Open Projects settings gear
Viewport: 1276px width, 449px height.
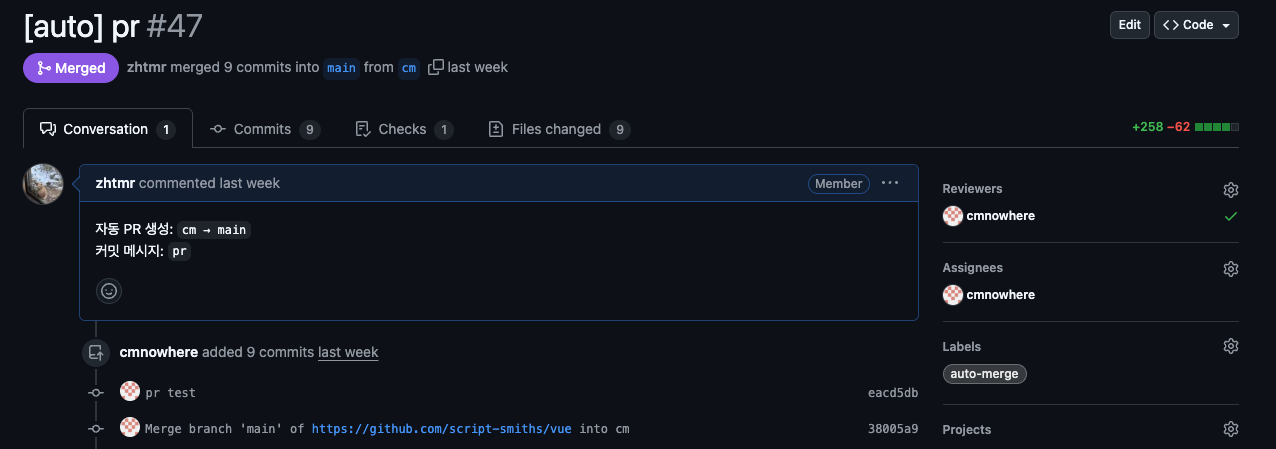point(1231,429)
